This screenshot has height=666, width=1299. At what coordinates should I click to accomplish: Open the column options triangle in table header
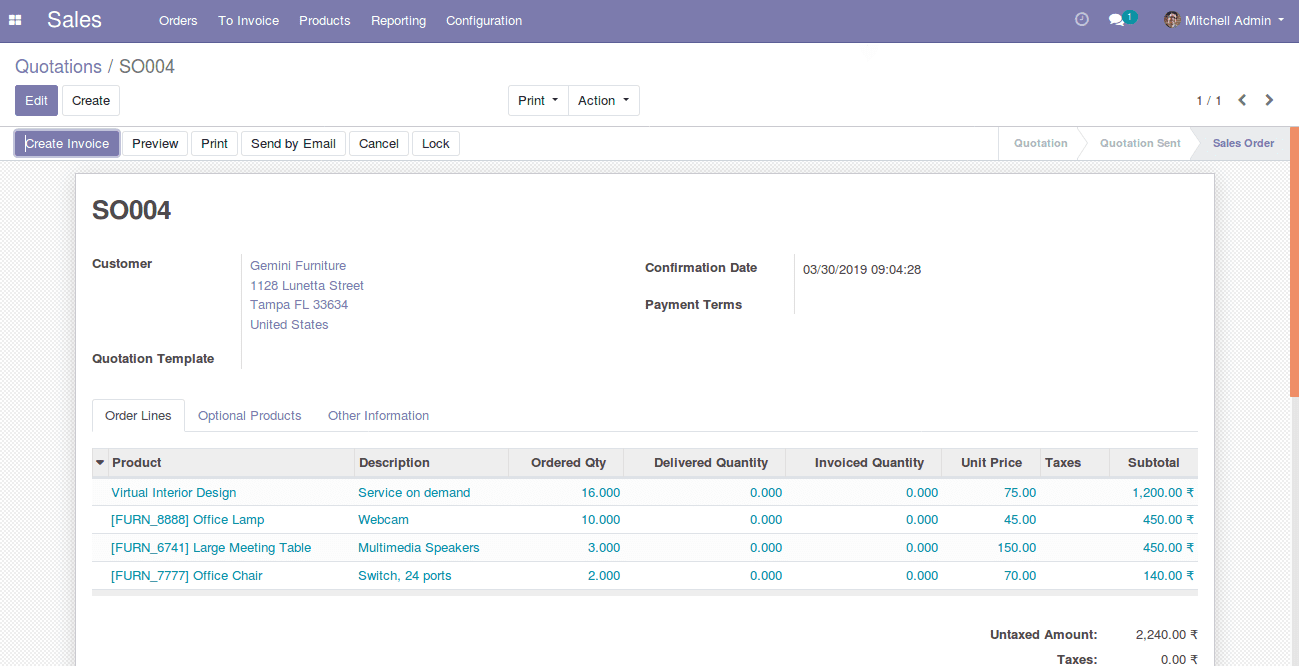pyautogui.click(x=100, y=463)
